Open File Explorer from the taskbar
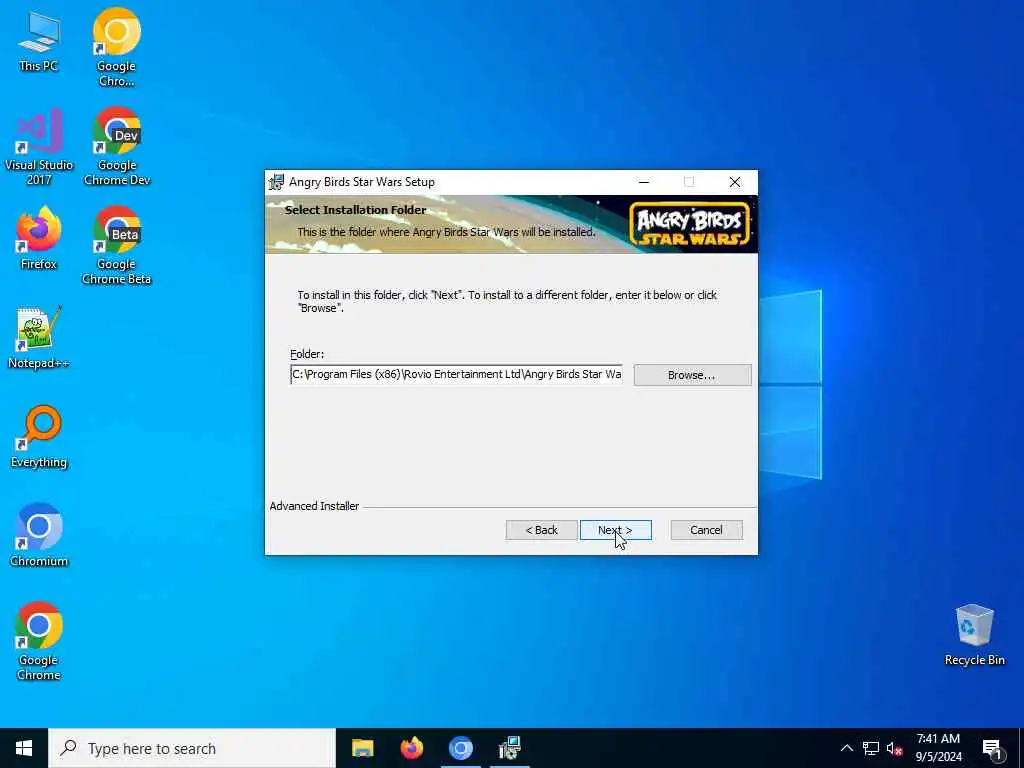Image resolution: width=1024 pixels, height=768 pixels. point(362,748)
